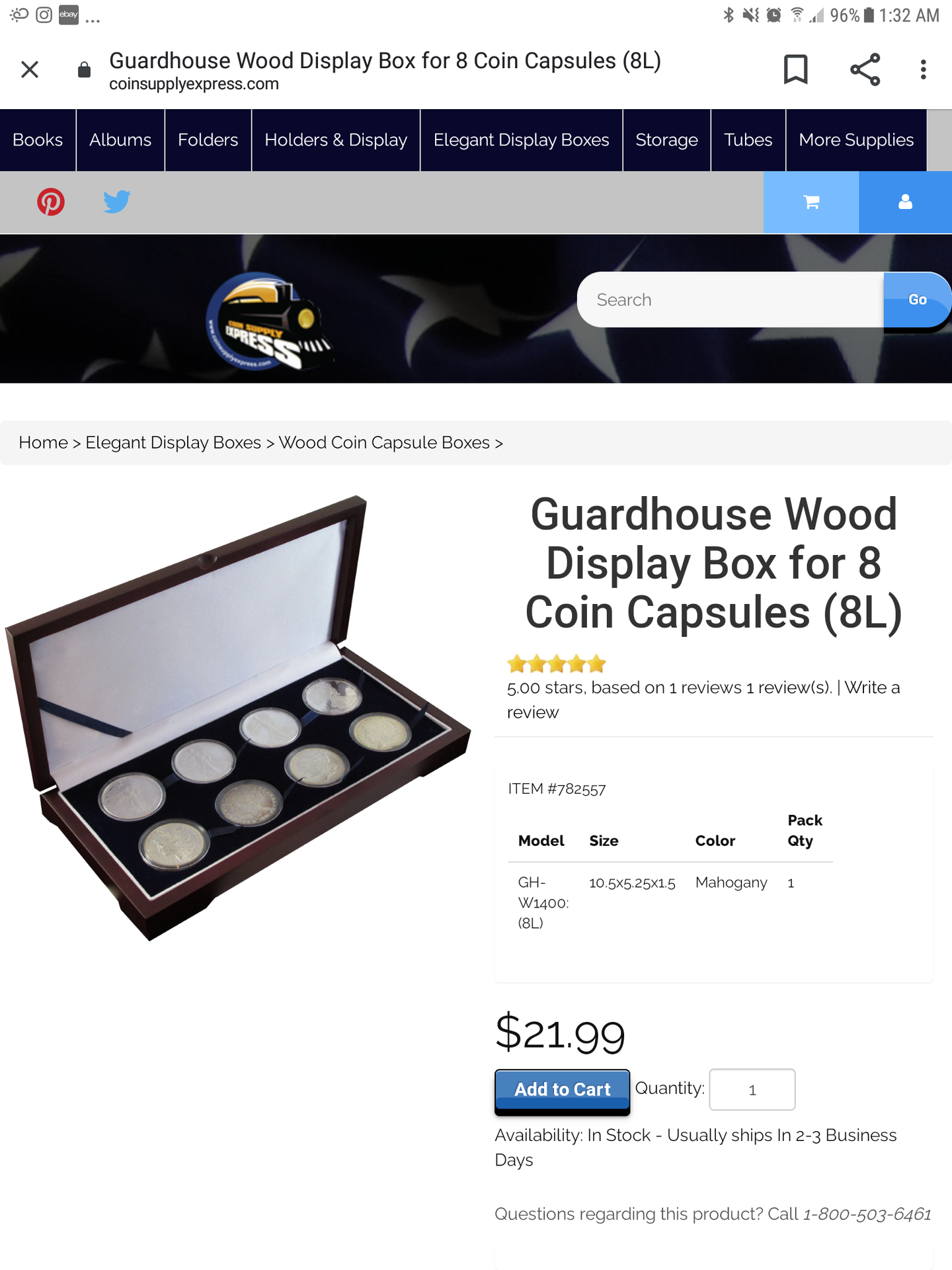Click the Quantity input box
This screenshot has height=1270, width=952.
(x=752, y=1089)
